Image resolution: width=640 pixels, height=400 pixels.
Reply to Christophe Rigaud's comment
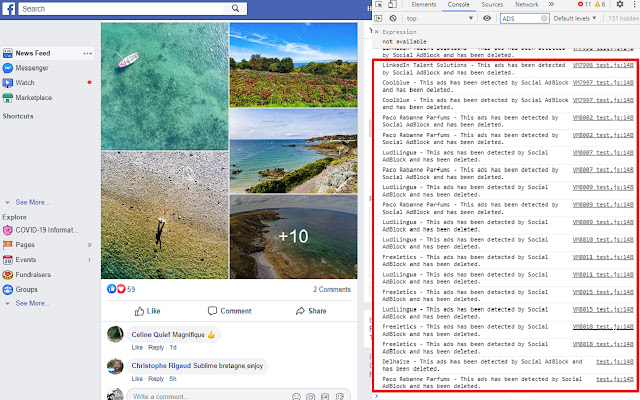point(156,379)
